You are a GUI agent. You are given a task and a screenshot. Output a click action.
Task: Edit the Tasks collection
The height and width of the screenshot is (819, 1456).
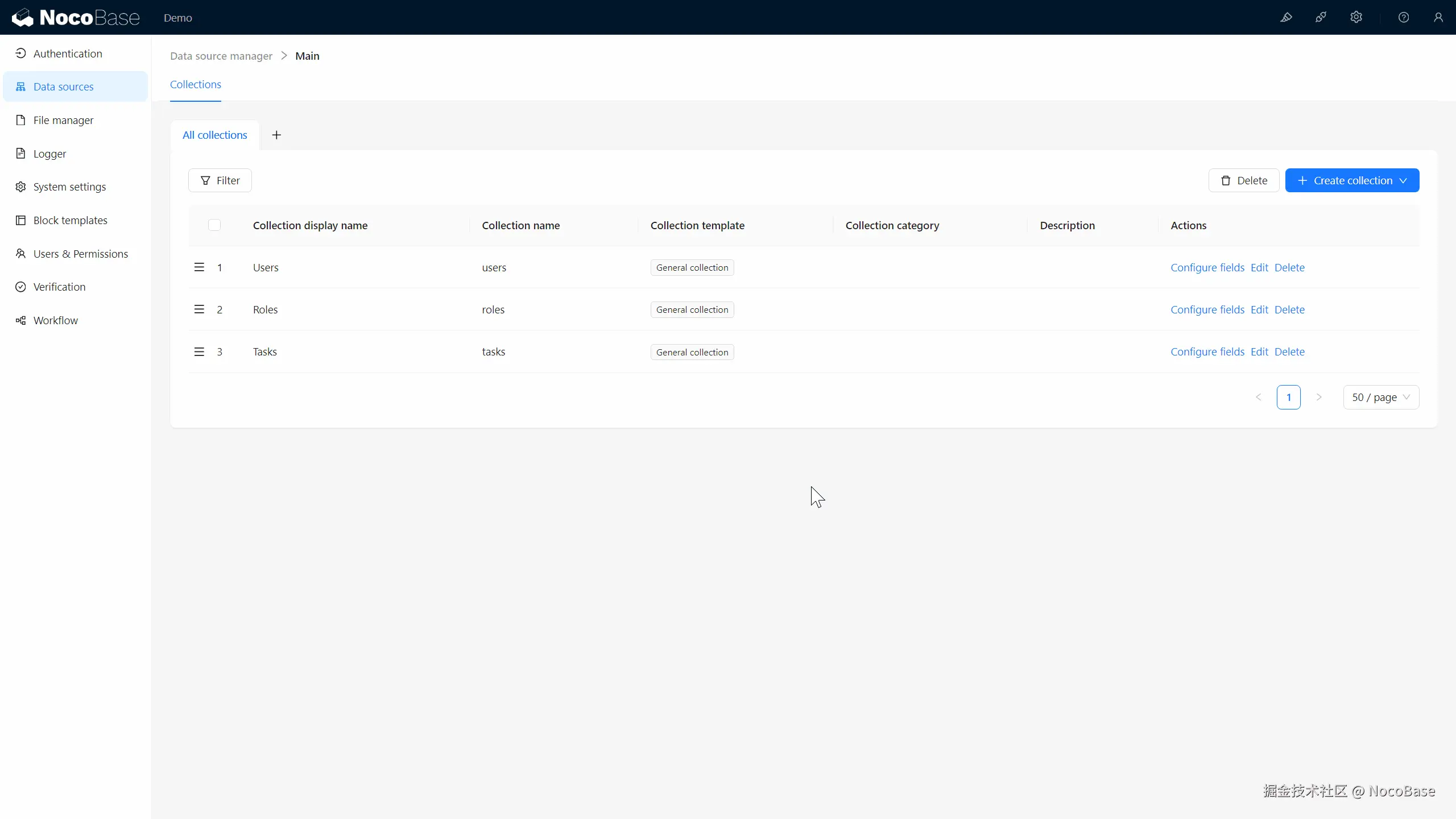click(x=1259, y=351)
